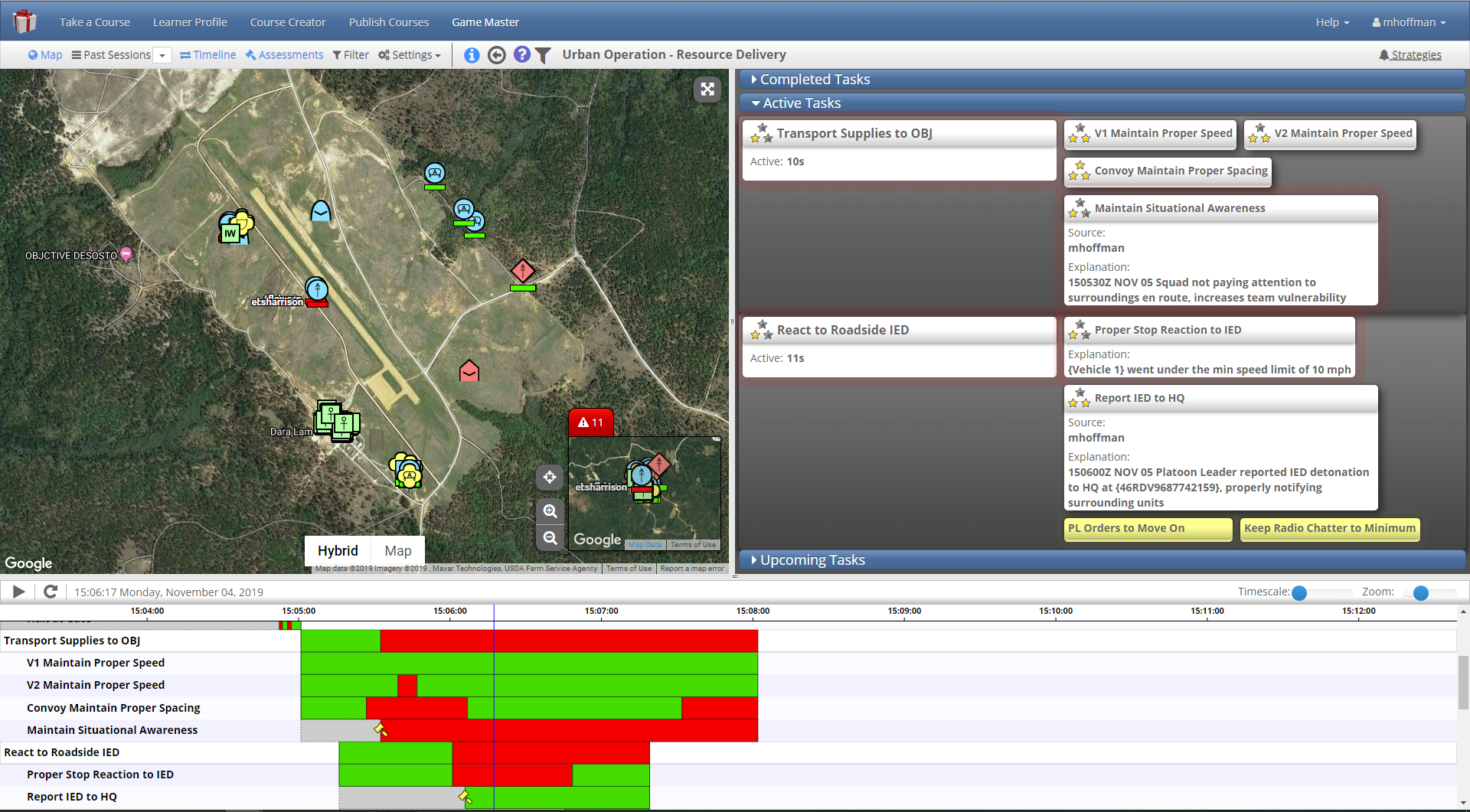1470x812 pixels.
Task: Open the Settings dropdown
Action: (x=410, y=55)
